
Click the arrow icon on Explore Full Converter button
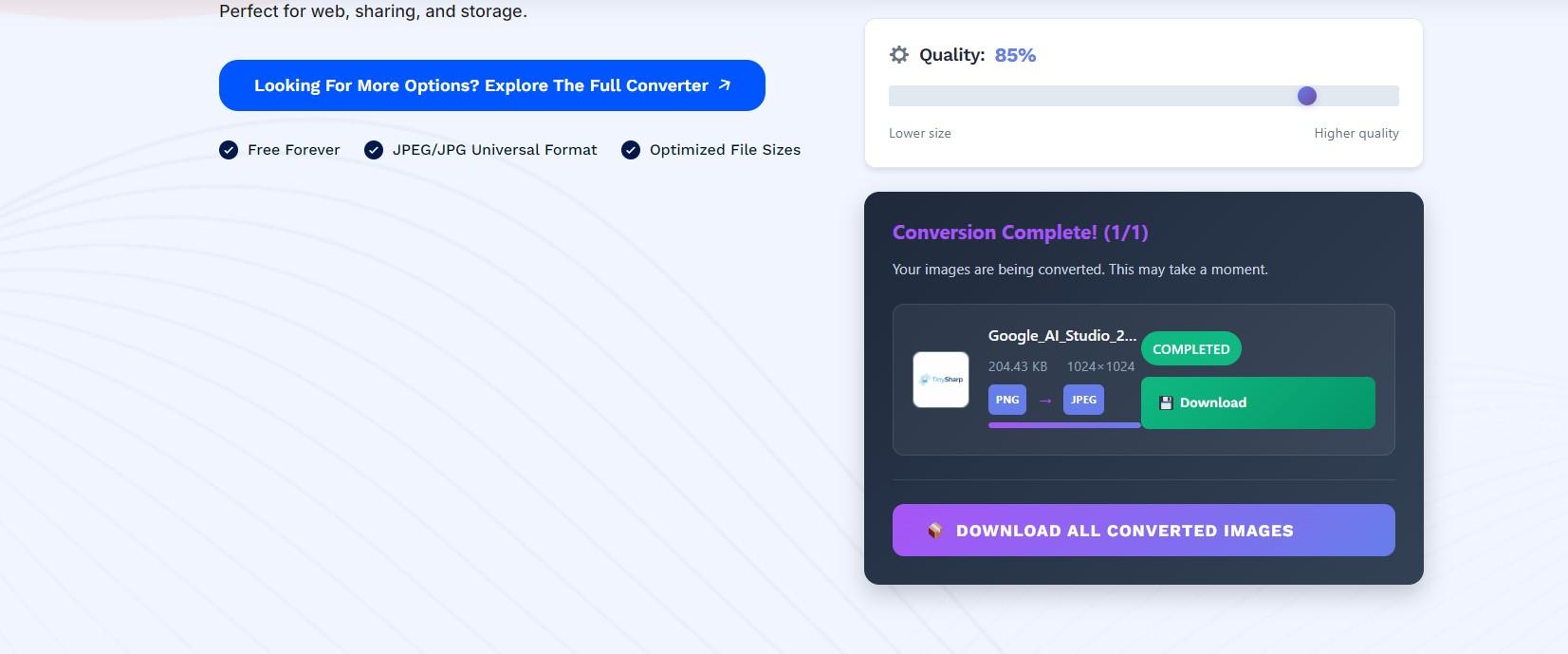coord(724,84)
